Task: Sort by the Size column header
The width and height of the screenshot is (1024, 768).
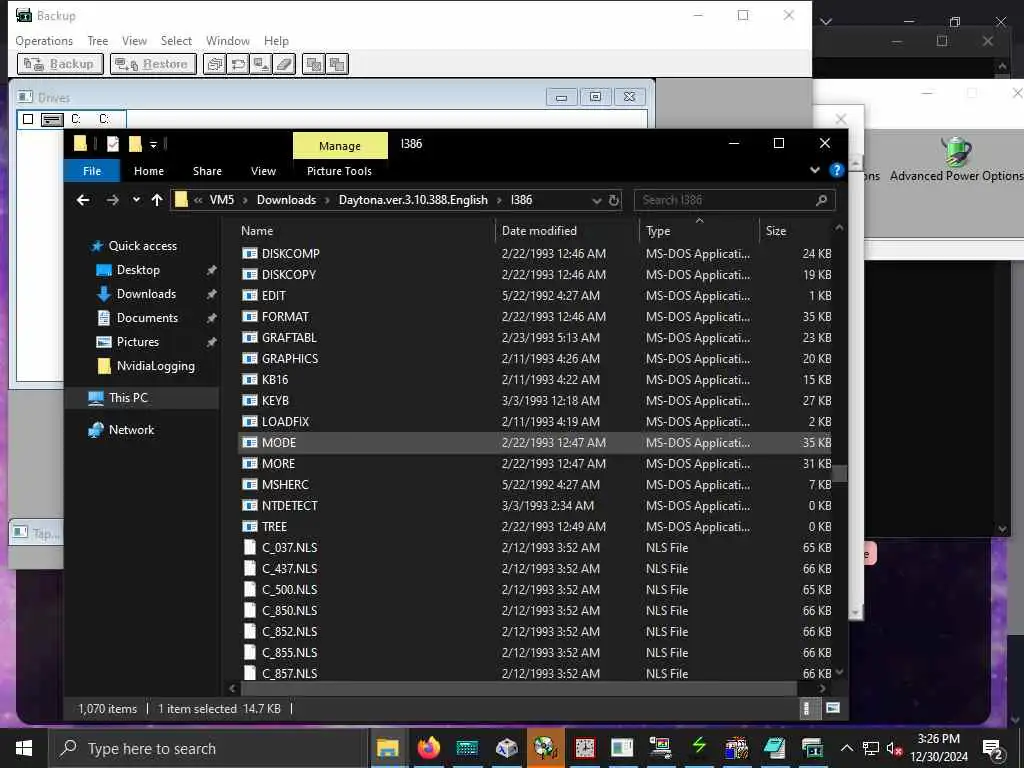Action: pos(775,231)
